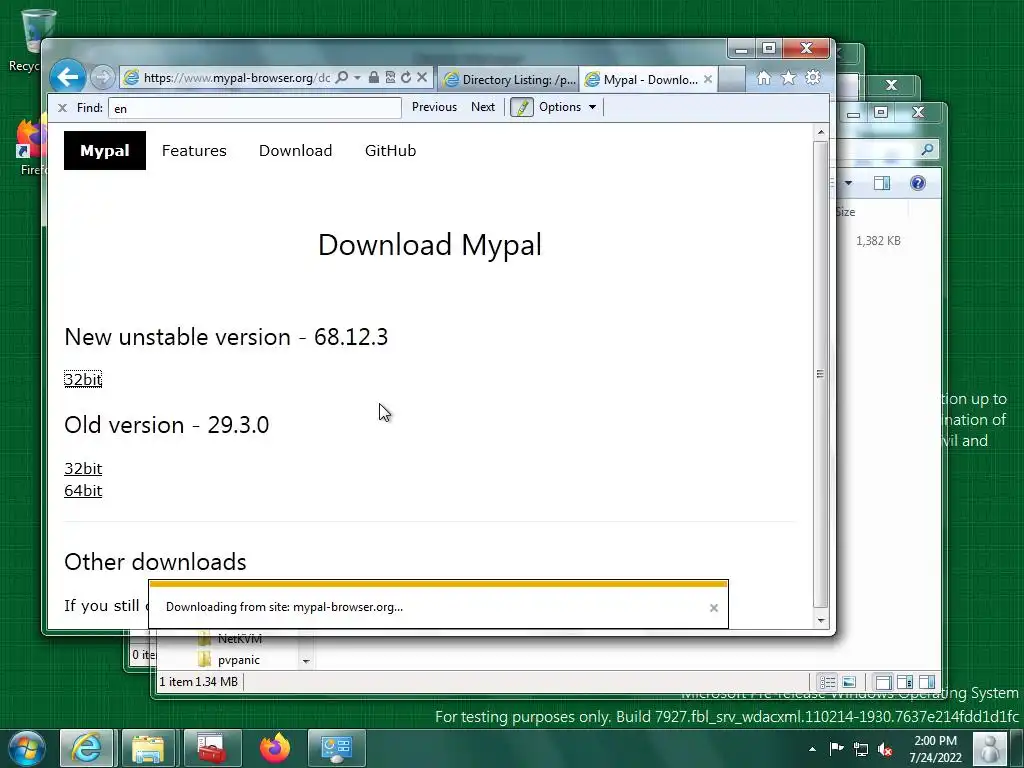This screenshot has height=768, width=1024.
Task: Refresh the page with the reload icon
Action: (406, 78)
